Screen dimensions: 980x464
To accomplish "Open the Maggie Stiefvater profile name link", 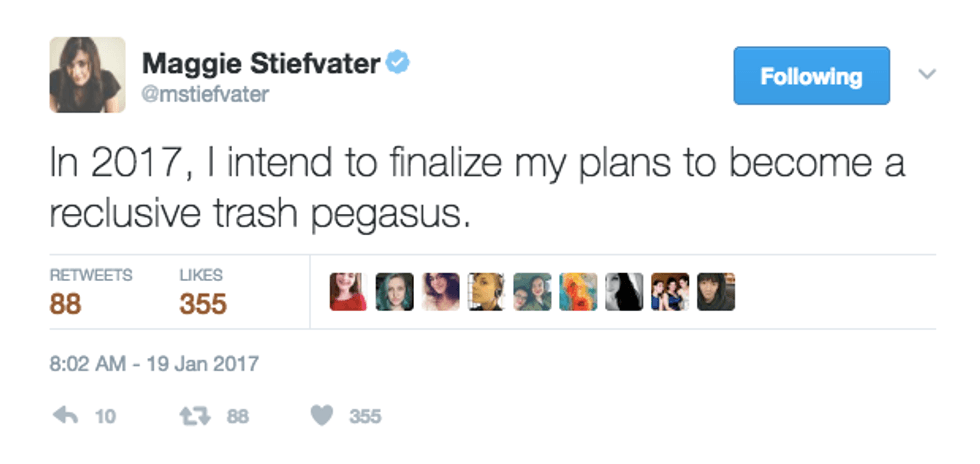I will coord(261,65).
